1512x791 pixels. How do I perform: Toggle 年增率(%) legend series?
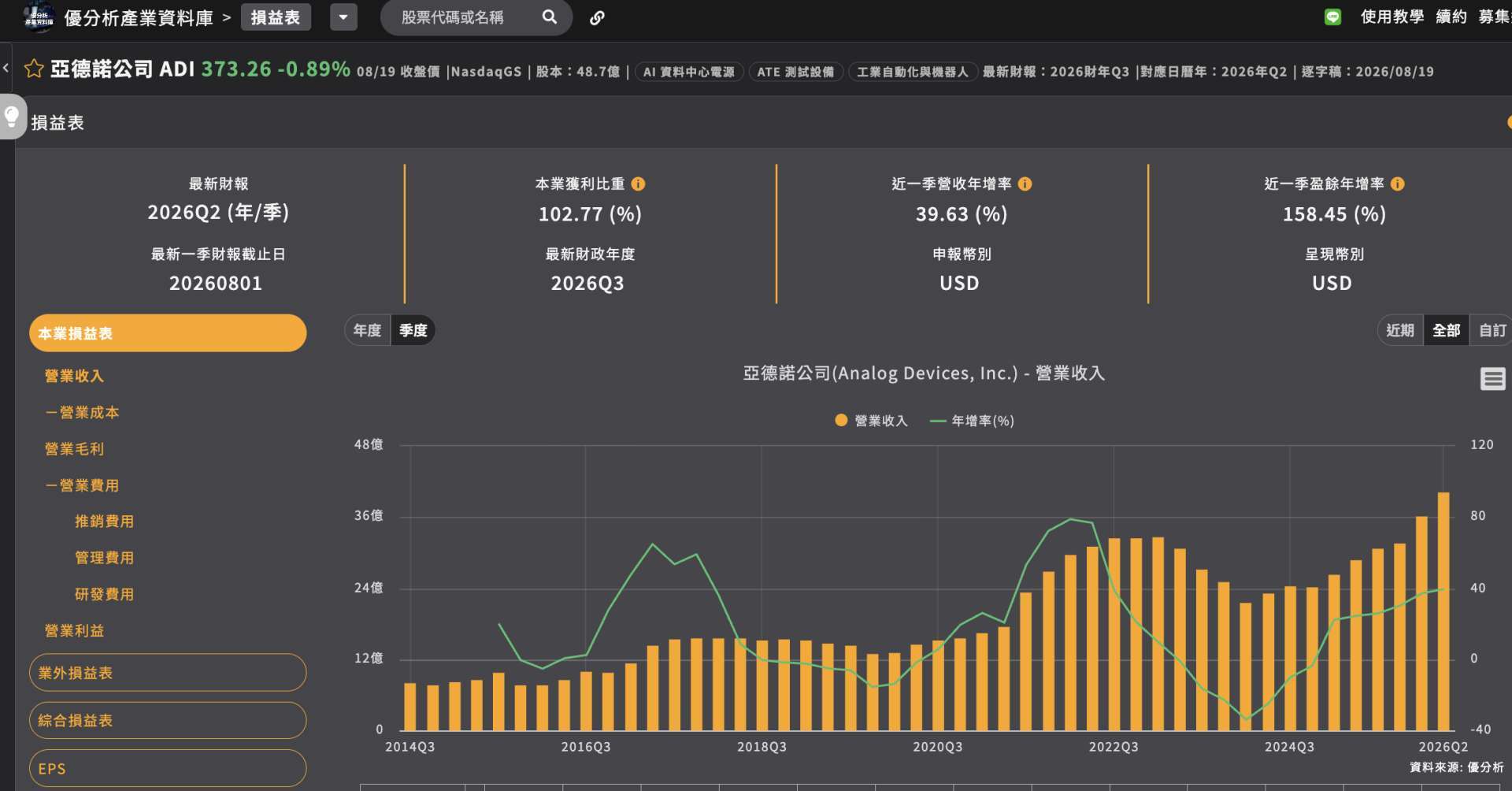972,421
